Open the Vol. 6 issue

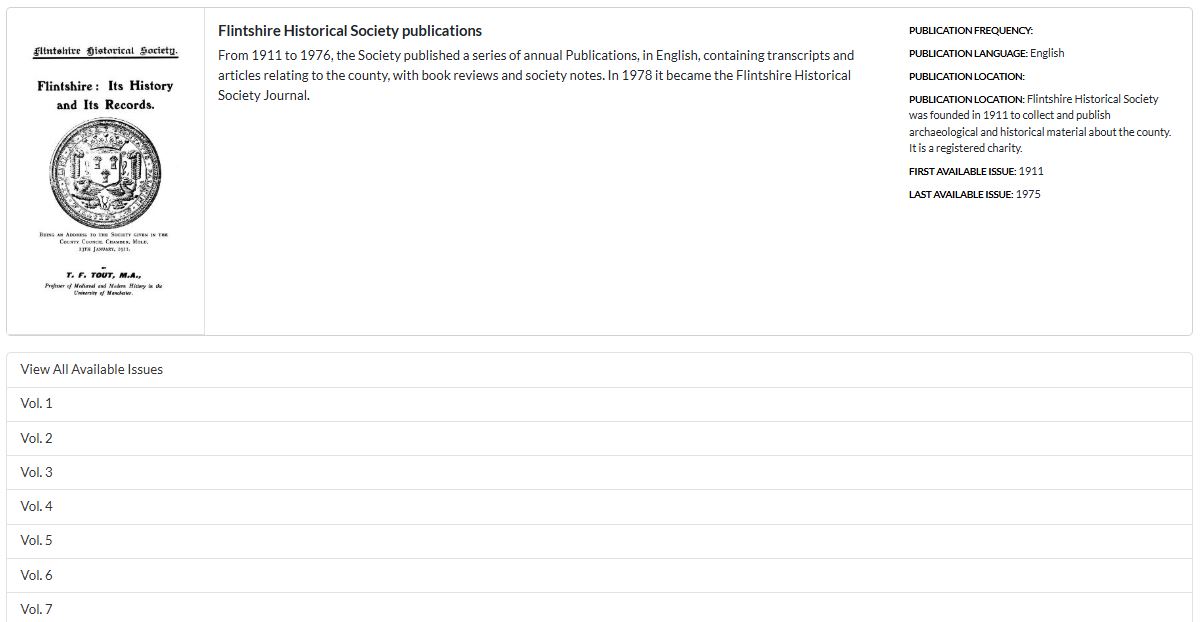tap(36, 575)
